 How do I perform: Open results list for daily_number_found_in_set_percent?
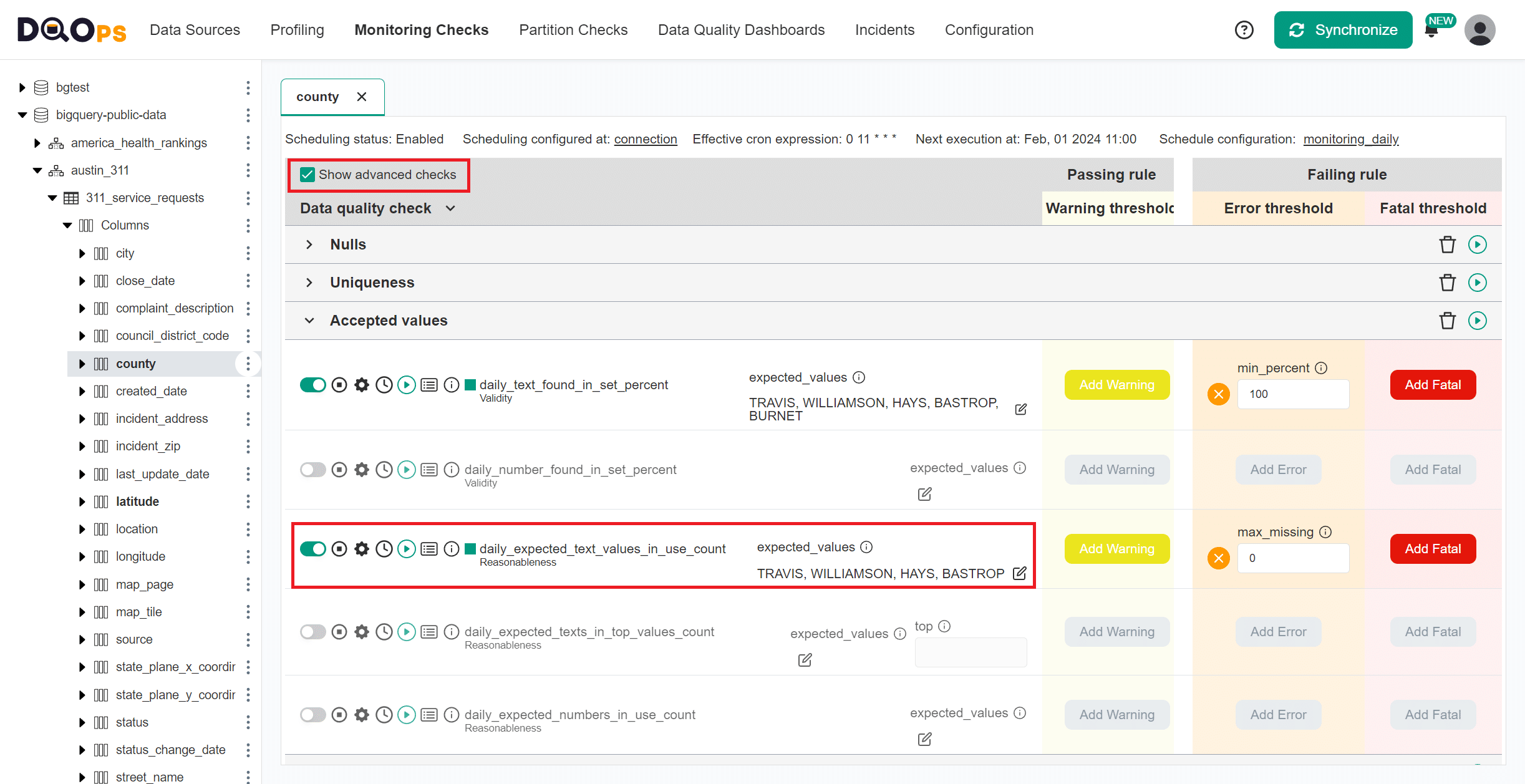click(429, 470)
